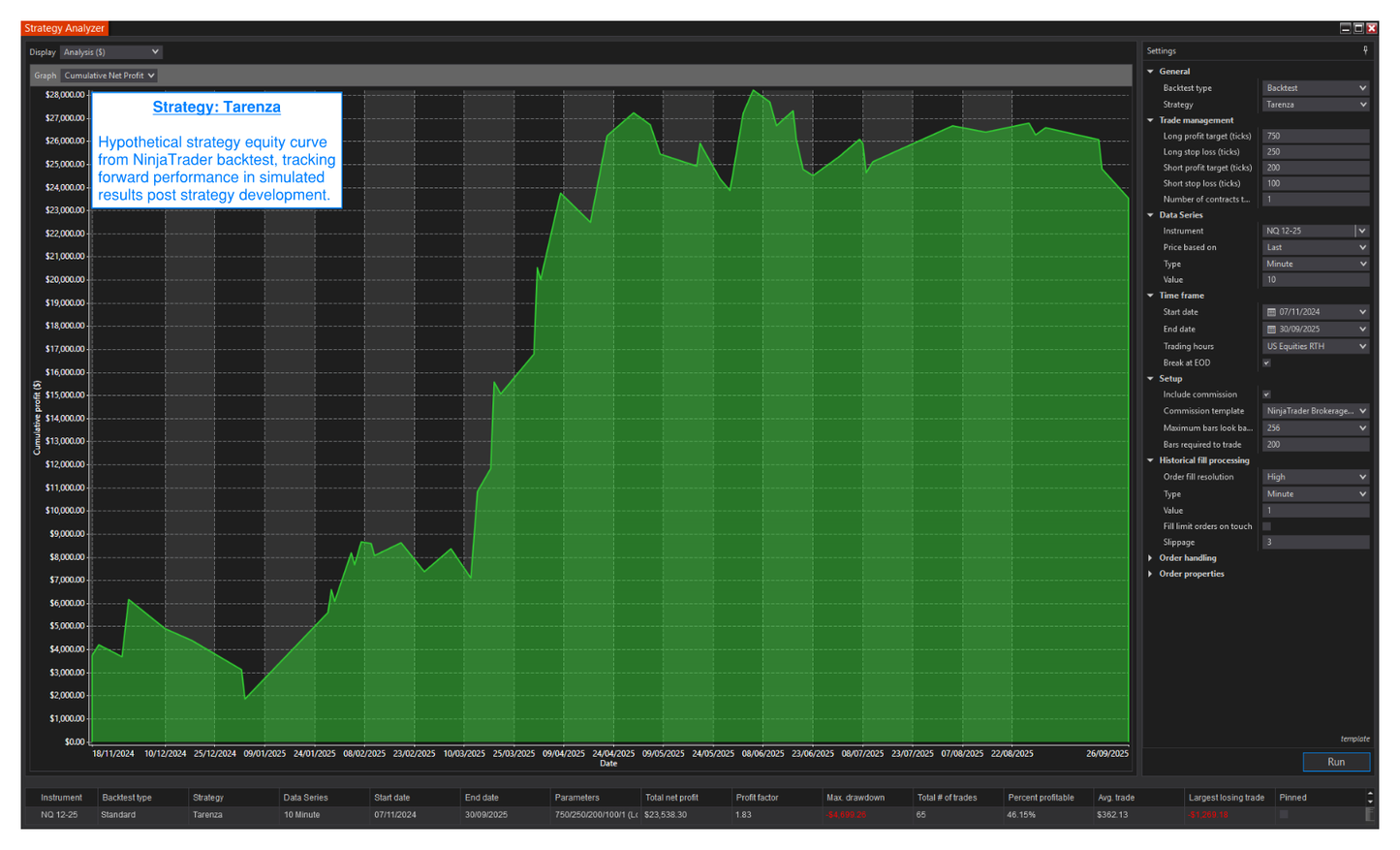Collapse the Trade management section
This screenshot has height=850, width=1400.
point(1150,120)
